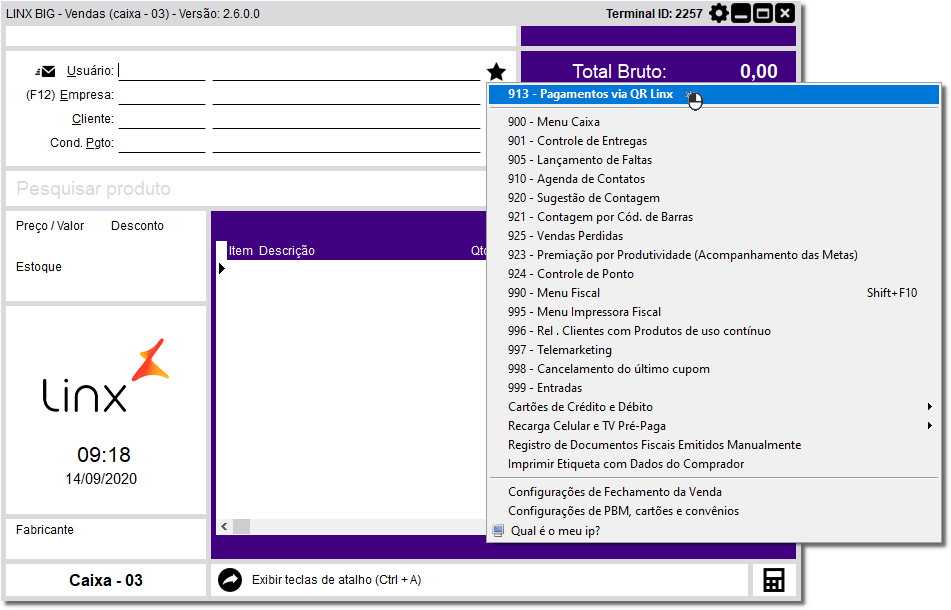Focus the Cliente code input field
The height and width of the screenshot is (610, 951).
point(162,119)
